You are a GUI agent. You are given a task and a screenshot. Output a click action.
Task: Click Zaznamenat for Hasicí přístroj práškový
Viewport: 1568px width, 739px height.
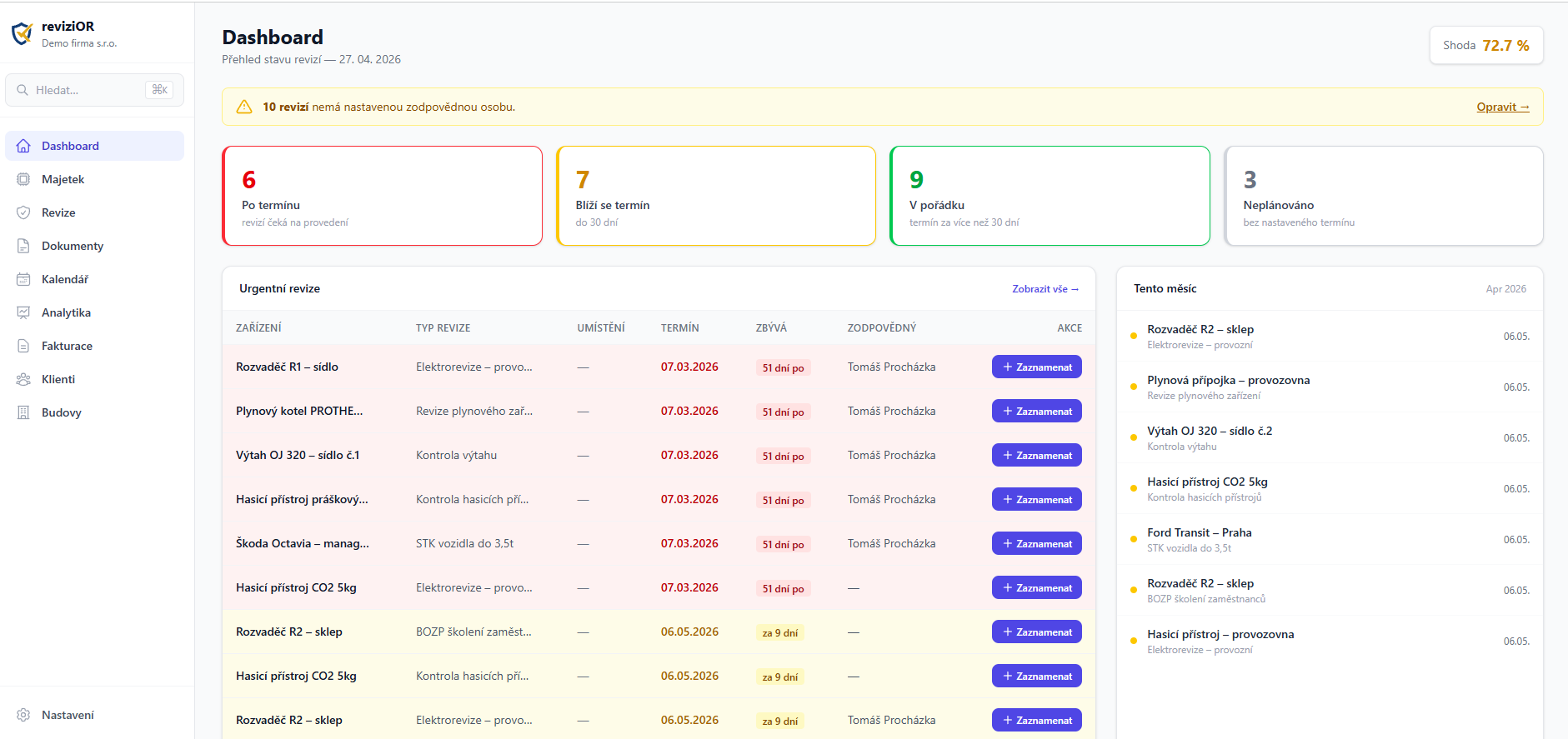pos(1037,499)
